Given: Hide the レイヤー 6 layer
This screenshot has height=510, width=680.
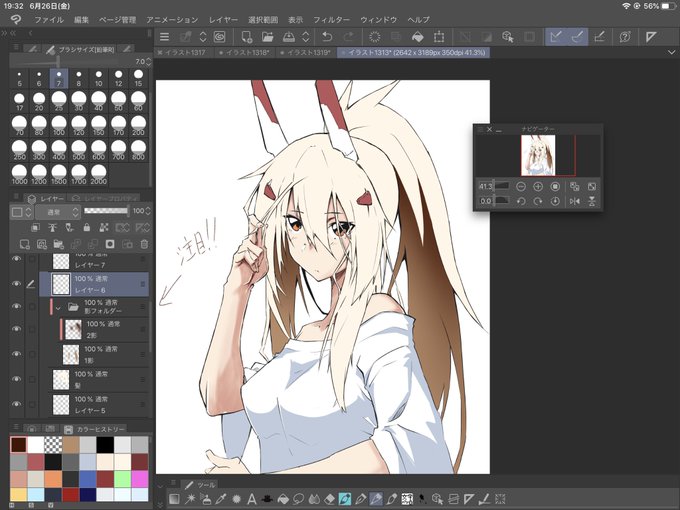Looking at the screenshot, I should pos(16,284).
